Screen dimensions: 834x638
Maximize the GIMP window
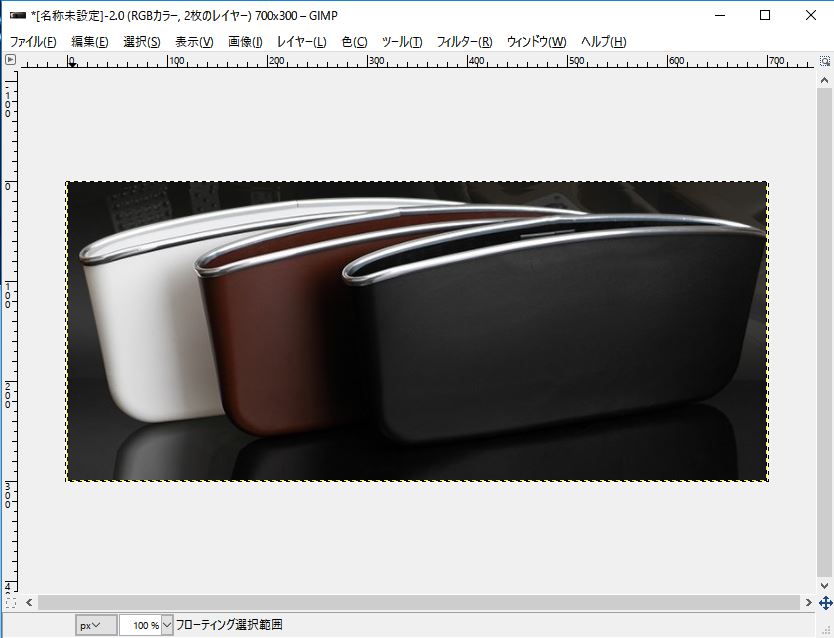click(x=765, y=15)
